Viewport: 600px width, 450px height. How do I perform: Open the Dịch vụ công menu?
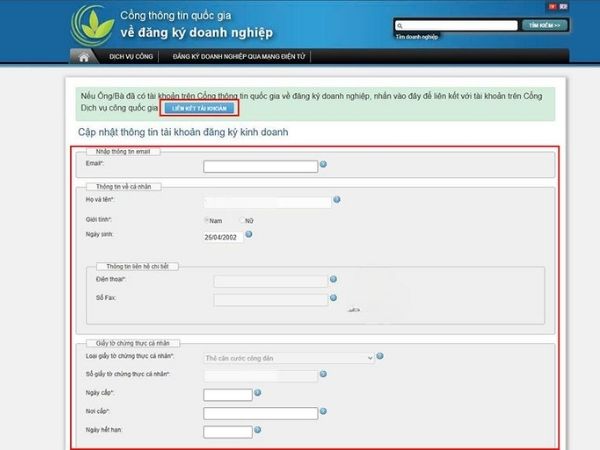pos(131,57)
